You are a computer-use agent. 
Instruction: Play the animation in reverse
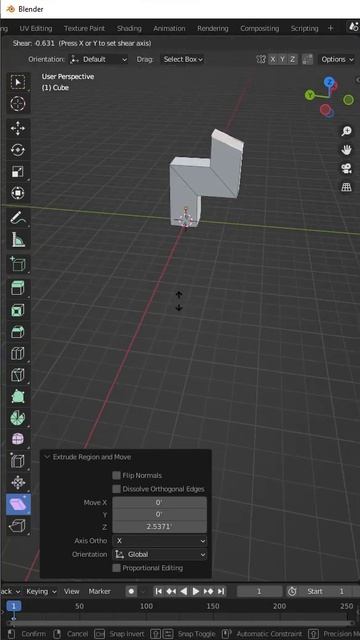point(184,591)
